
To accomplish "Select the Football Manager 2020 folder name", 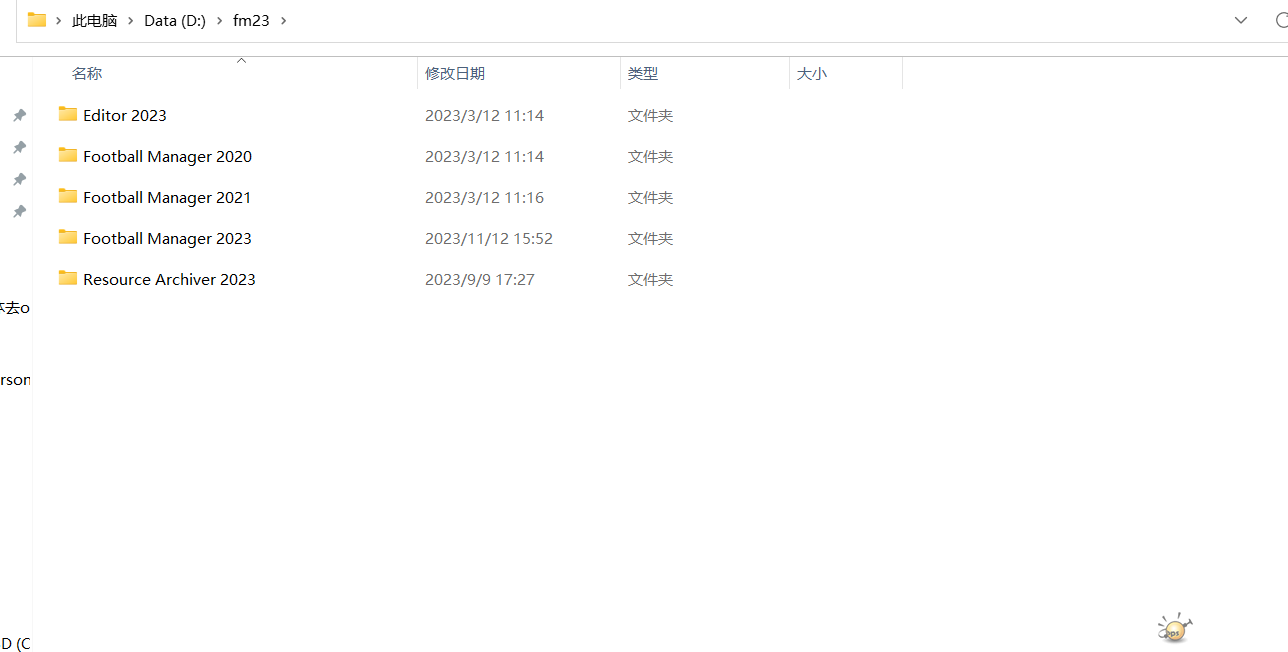I will tap(168, 156).
